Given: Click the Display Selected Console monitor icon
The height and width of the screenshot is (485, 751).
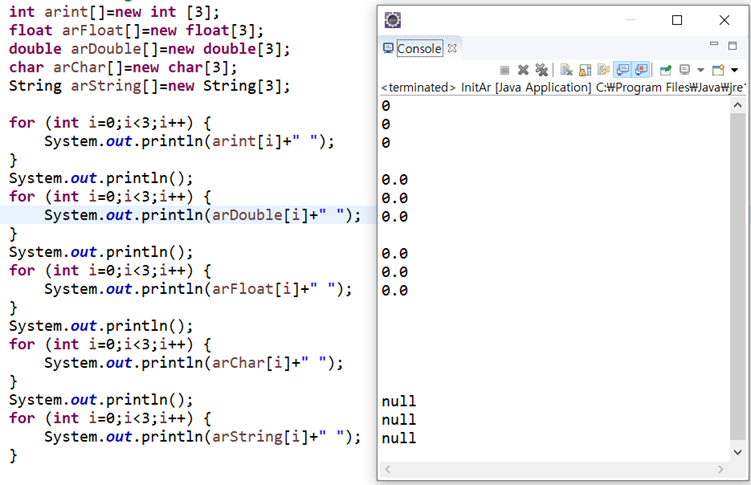Looking at the screenshot, I should (x=685, y=70).
